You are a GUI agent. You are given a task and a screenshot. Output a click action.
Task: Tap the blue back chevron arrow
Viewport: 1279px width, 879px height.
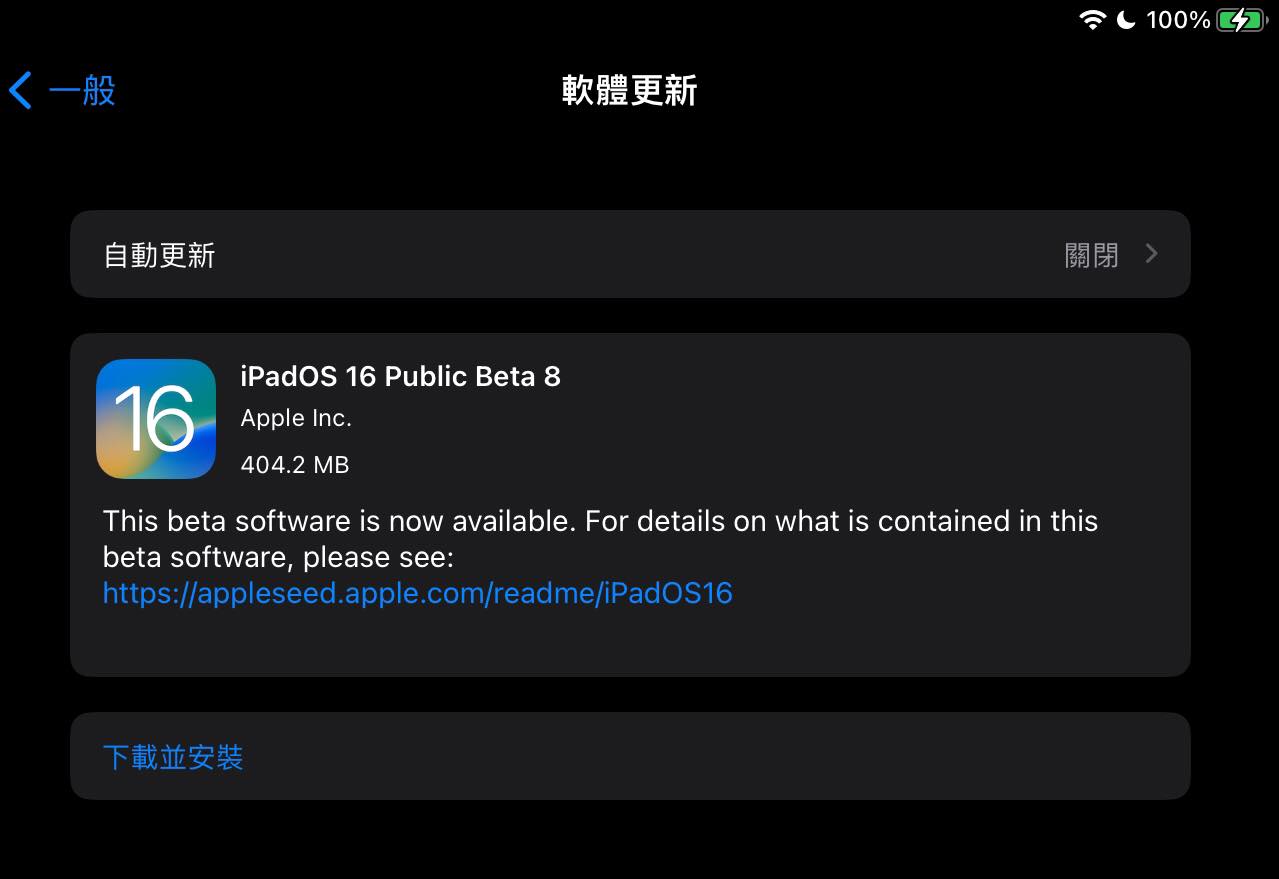[20, 91]
